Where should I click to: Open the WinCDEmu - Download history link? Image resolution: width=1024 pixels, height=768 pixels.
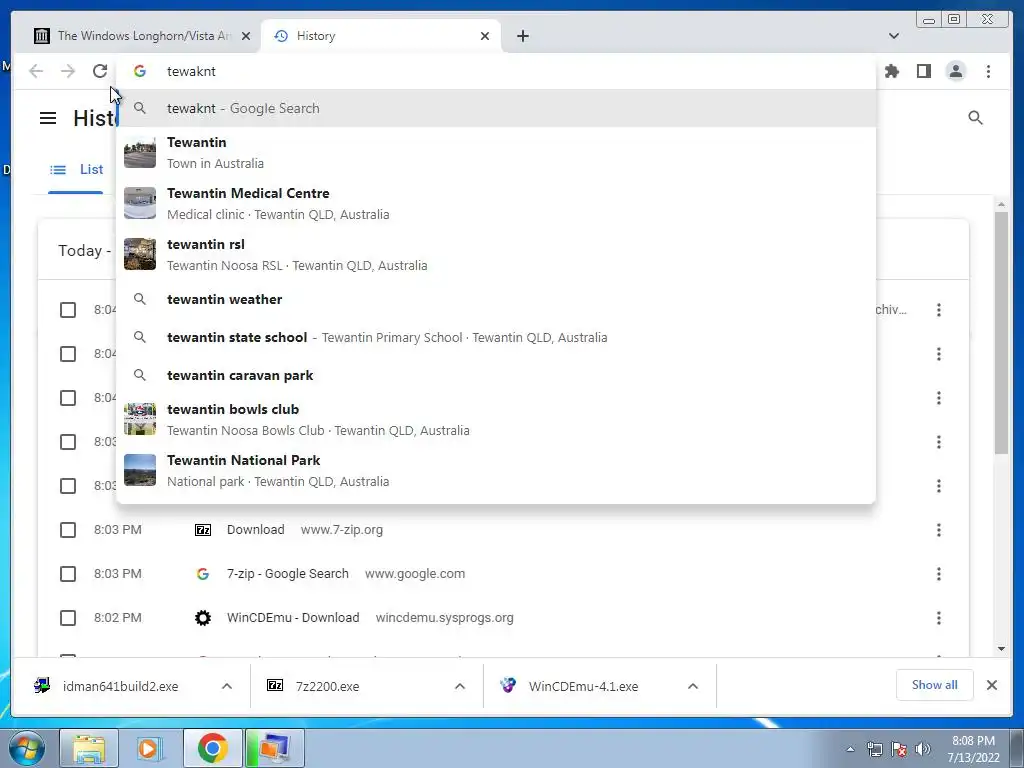point(293,618)
